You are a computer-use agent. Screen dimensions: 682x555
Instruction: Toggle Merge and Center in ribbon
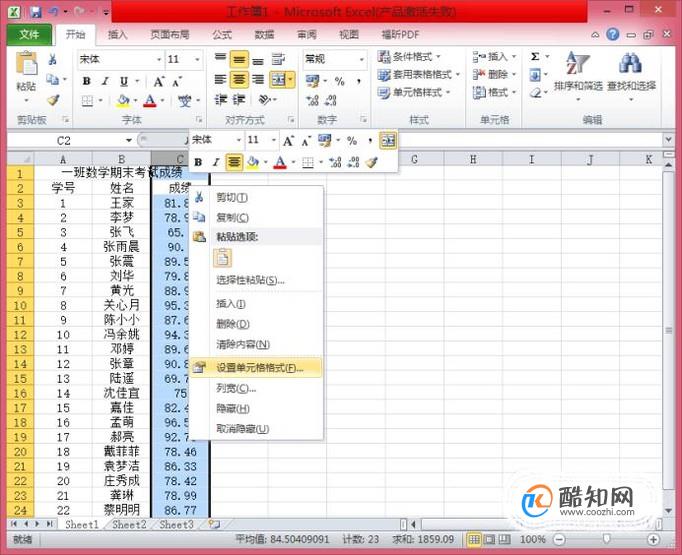(278, 80)
